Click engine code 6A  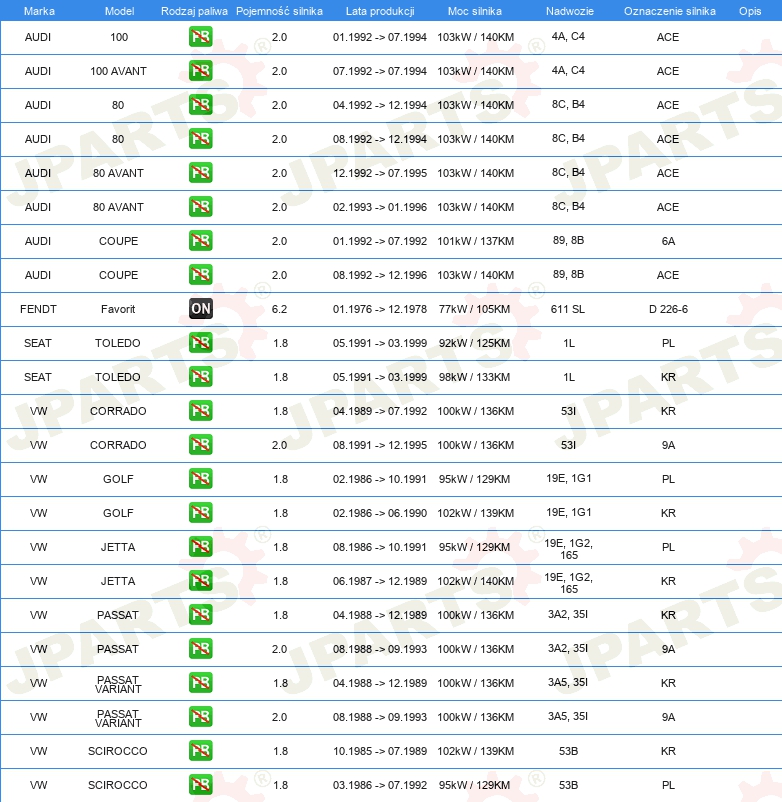tap(668, 241)
